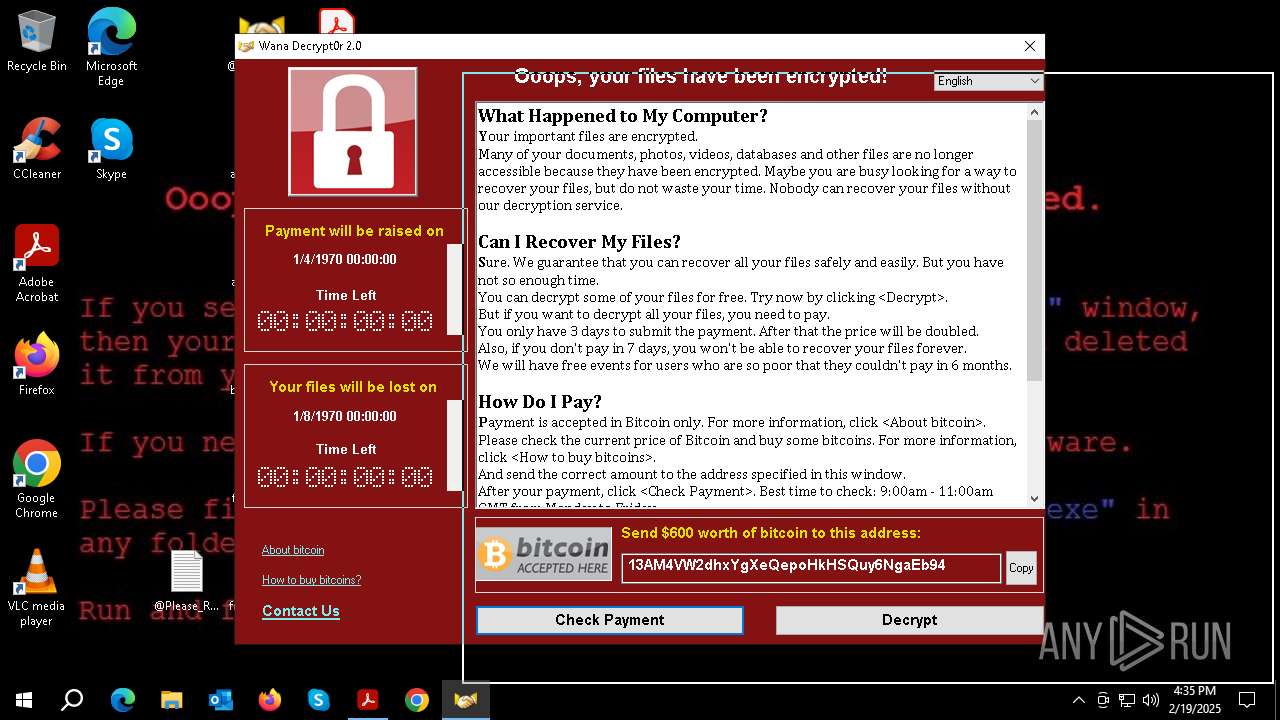This screenshot has height=720, width=1280.
Task: Launch Microsoft Edge from the desktop
Action: tap(111, 48)
